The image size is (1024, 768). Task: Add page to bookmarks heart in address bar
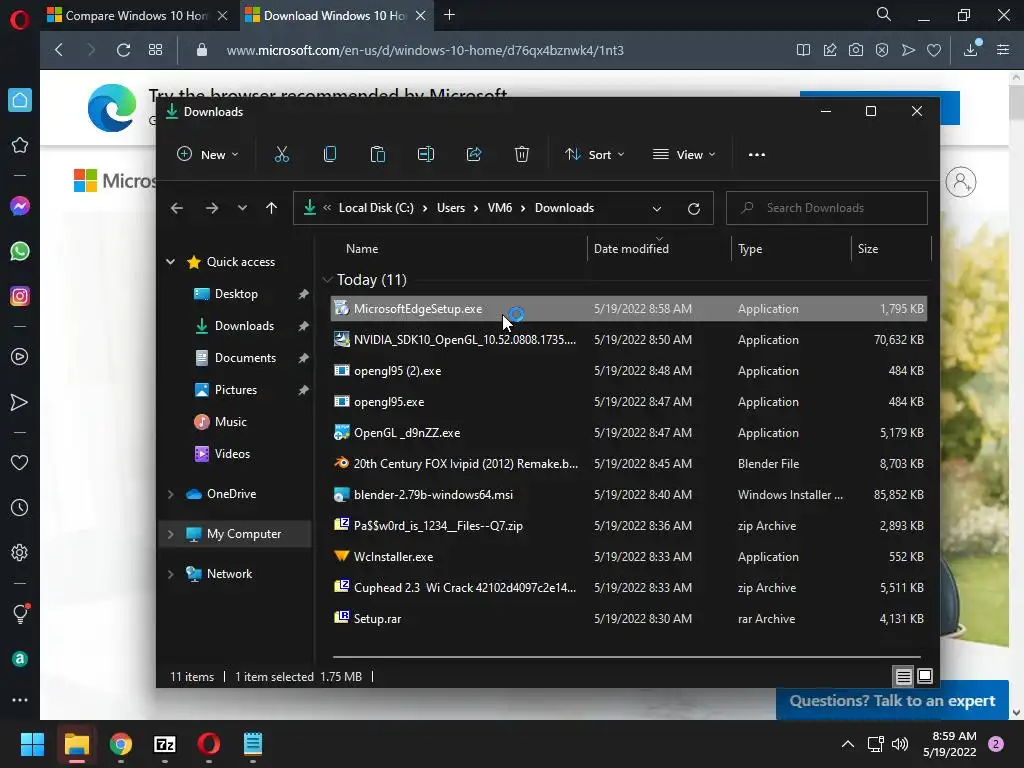click(x=934, y=50)
